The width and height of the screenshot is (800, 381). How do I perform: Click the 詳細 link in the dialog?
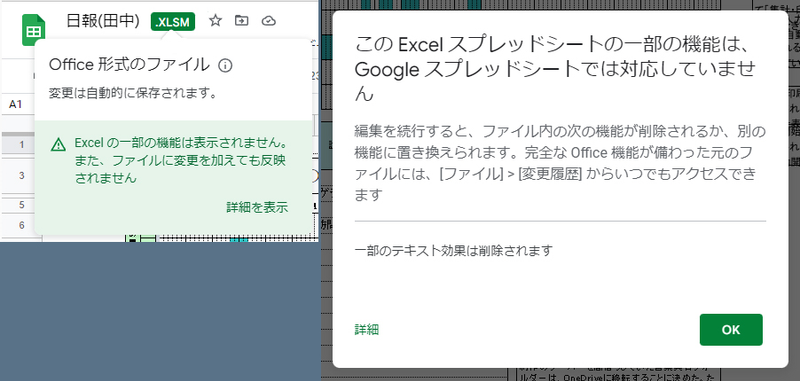366,329
